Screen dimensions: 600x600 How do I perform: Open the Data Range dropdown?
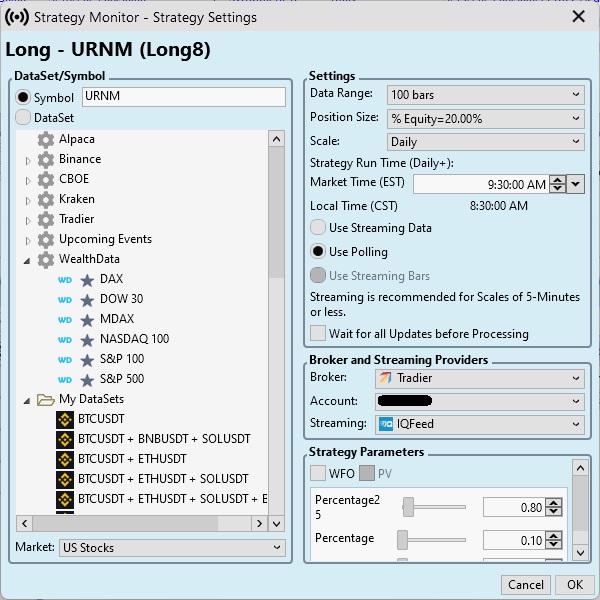coord(486,95)
